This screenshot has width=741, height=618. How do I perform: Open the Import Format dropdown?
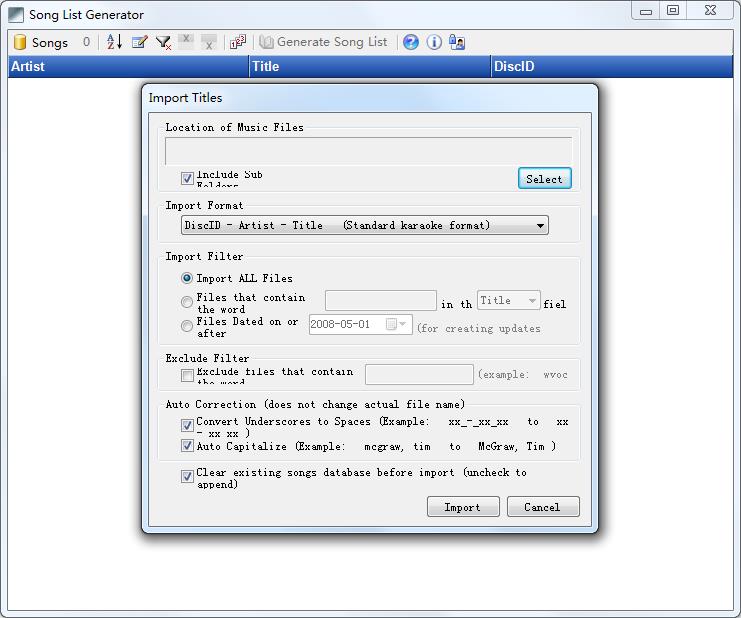point(364,225)
